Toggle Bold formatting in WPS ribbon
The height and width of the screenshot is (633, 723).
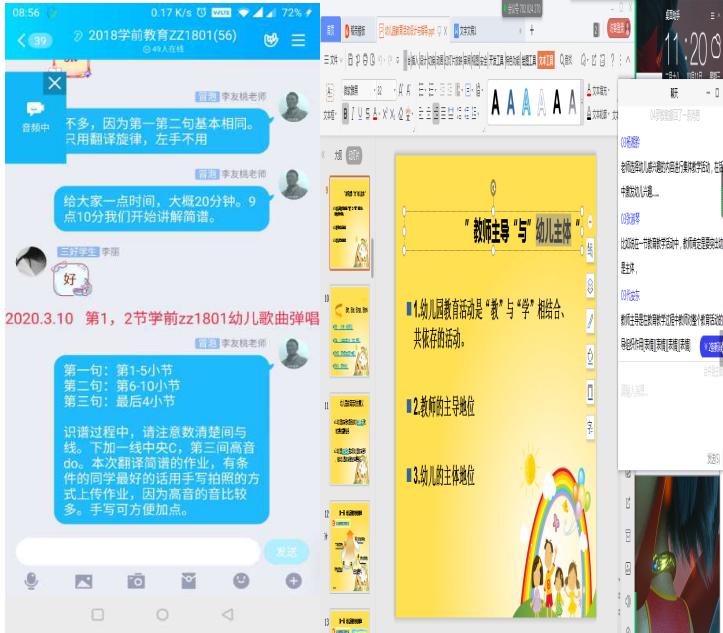[x=346, y=113]
